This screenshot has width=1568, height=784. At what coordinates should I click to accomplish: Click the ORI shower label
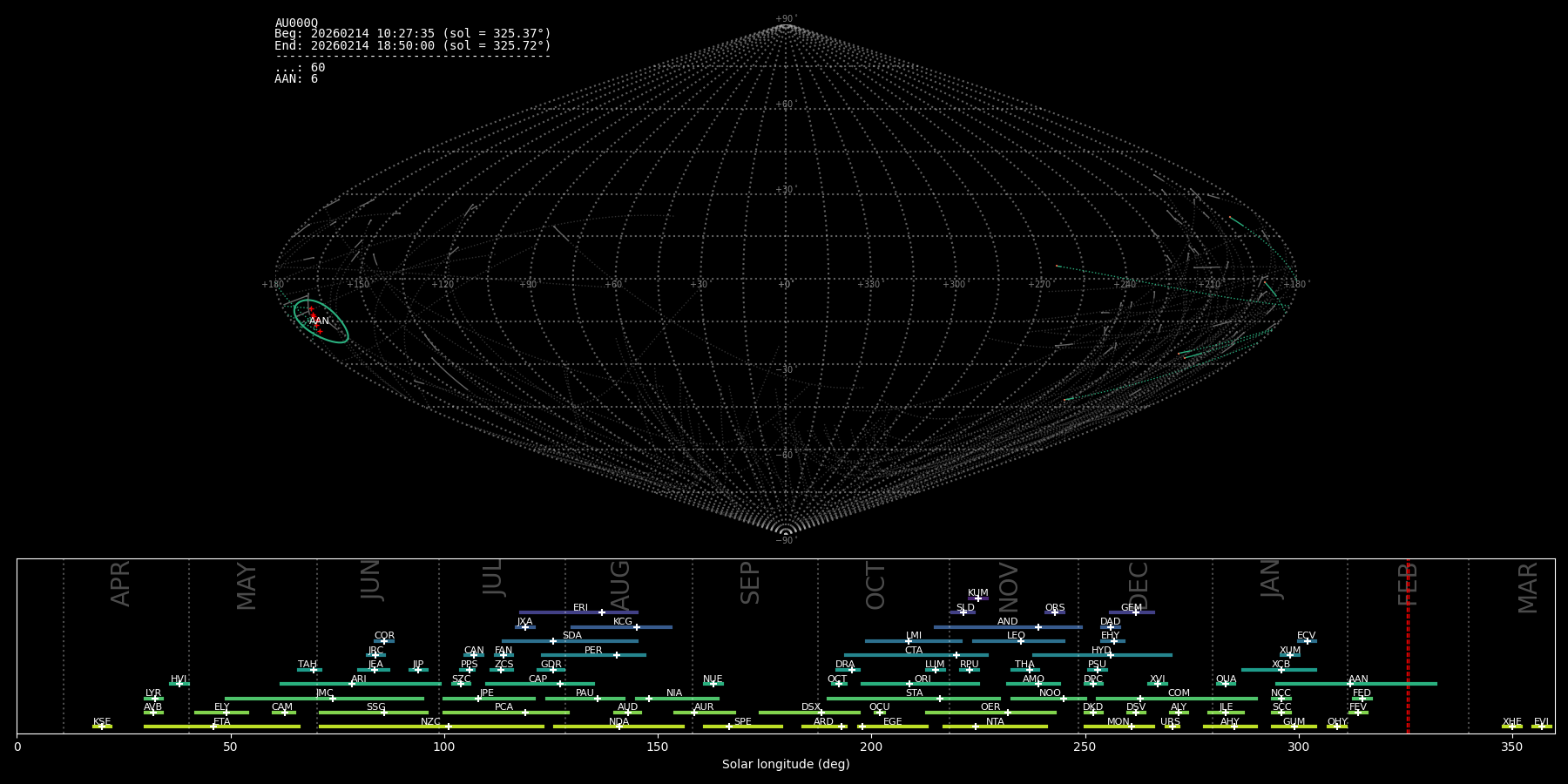click(923, 679)
